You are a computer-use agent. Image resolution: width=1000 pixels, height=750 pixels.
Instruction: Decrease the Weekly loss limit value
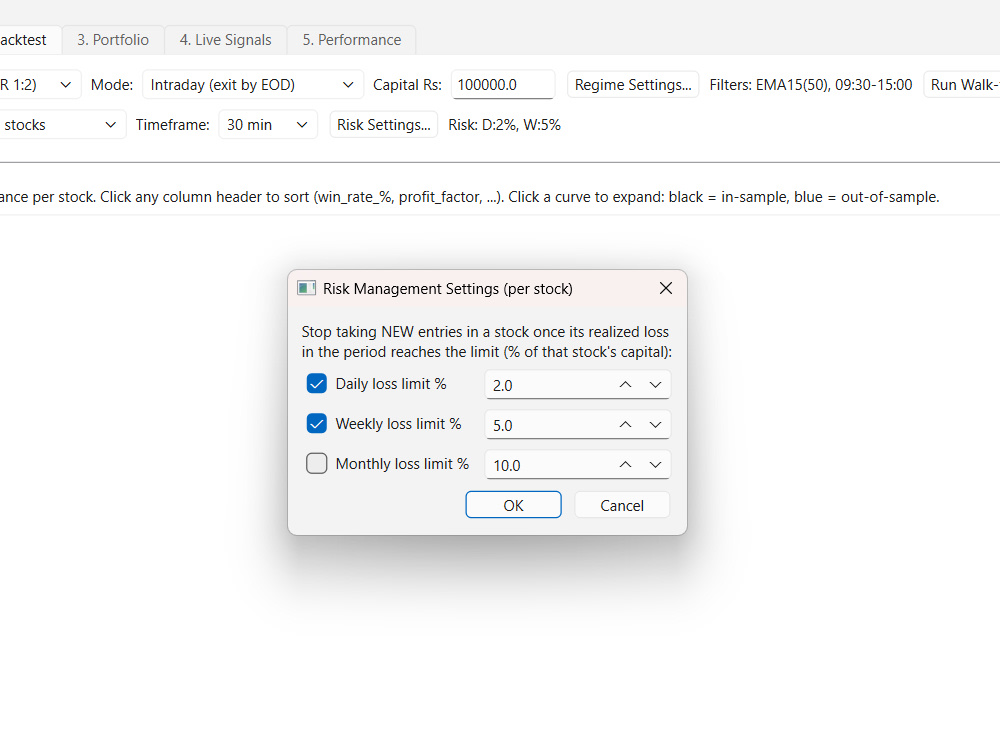[x=655, y=425]
